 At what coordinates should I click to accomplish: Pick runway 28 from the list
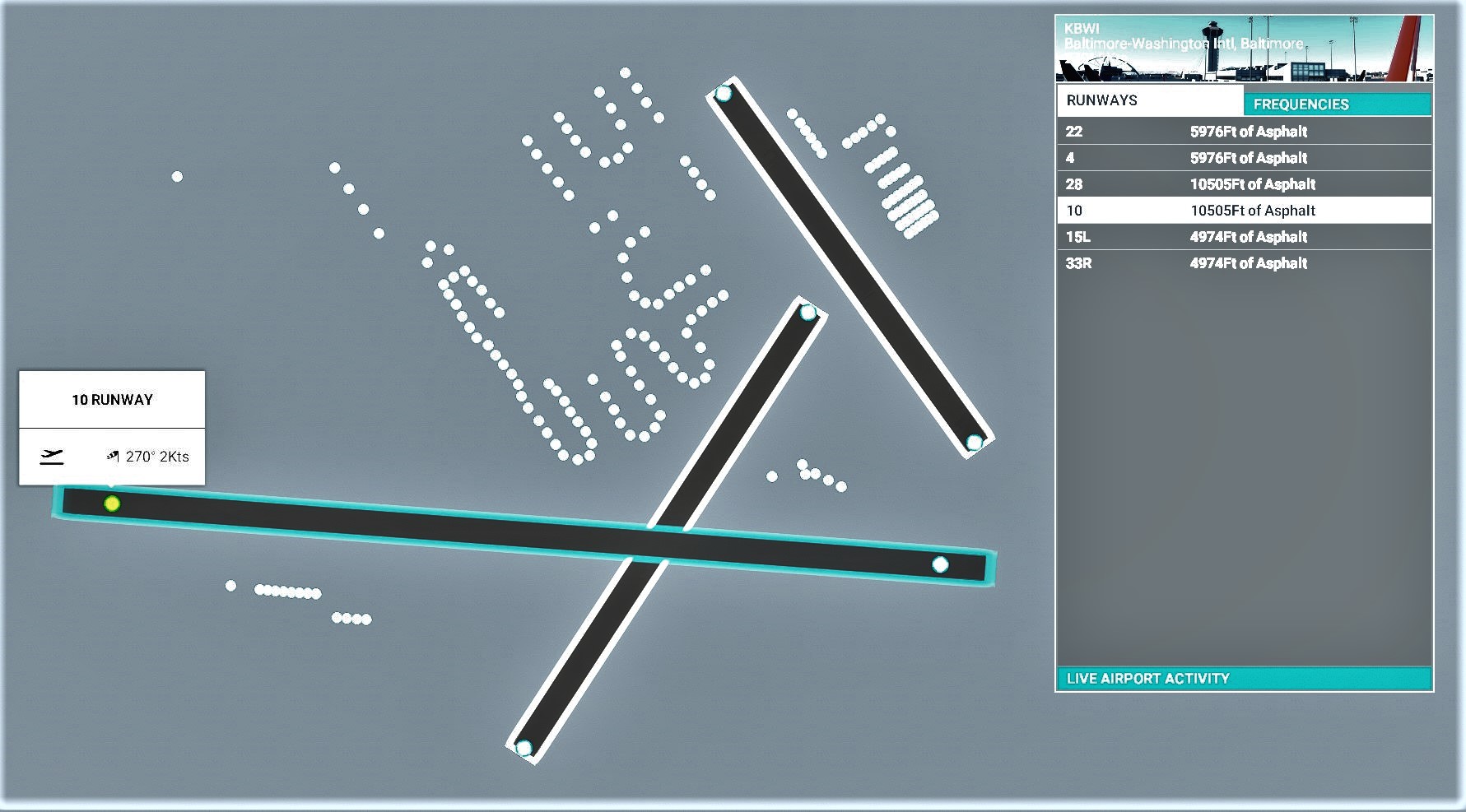click(x=1244, y=184)
